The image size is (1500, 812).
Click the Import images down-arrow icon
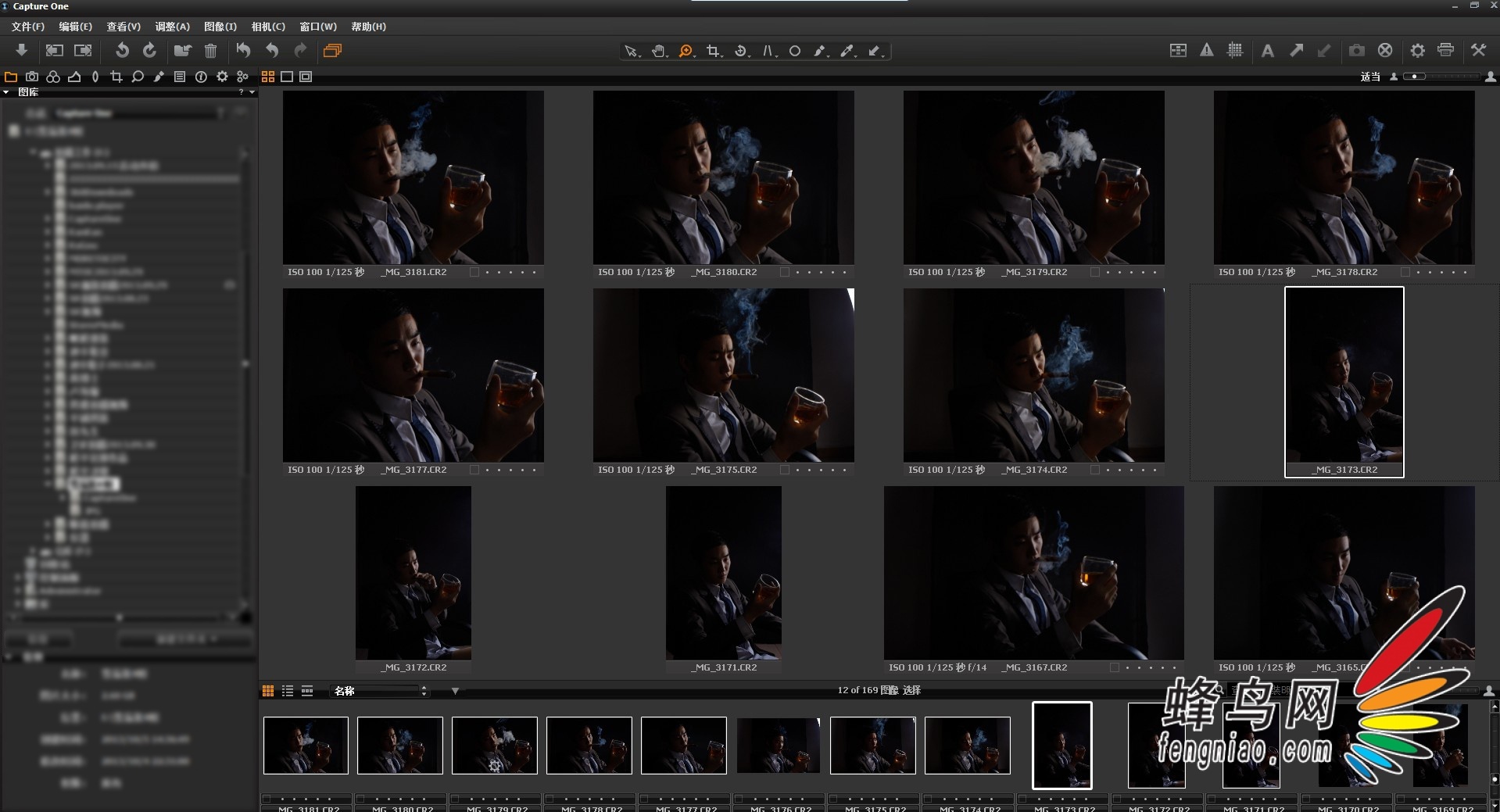[x=22, y=50]
